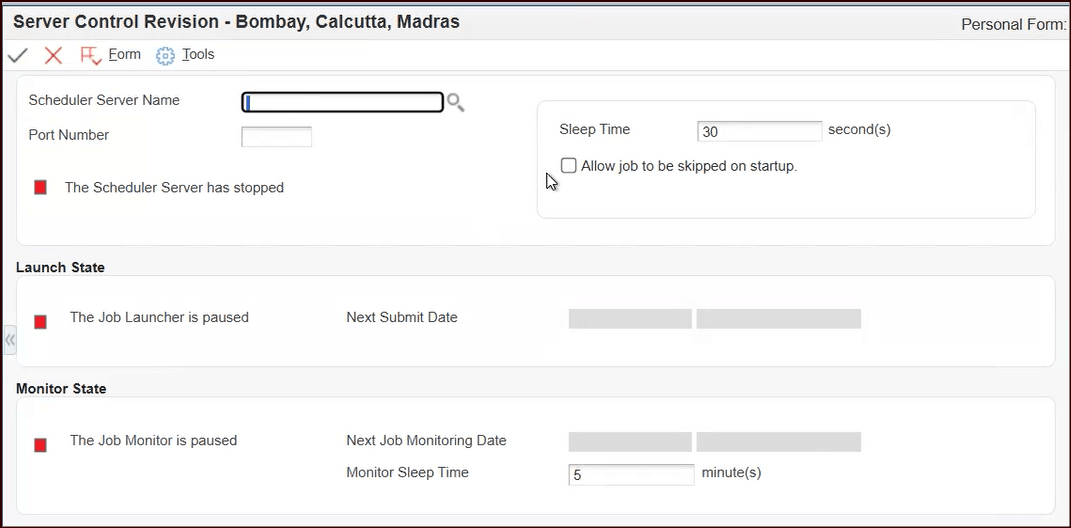Focus the Scheduler Server Name field
Image resolution: width=1071 pixels, height=528 pixels.
click(342, 102)
